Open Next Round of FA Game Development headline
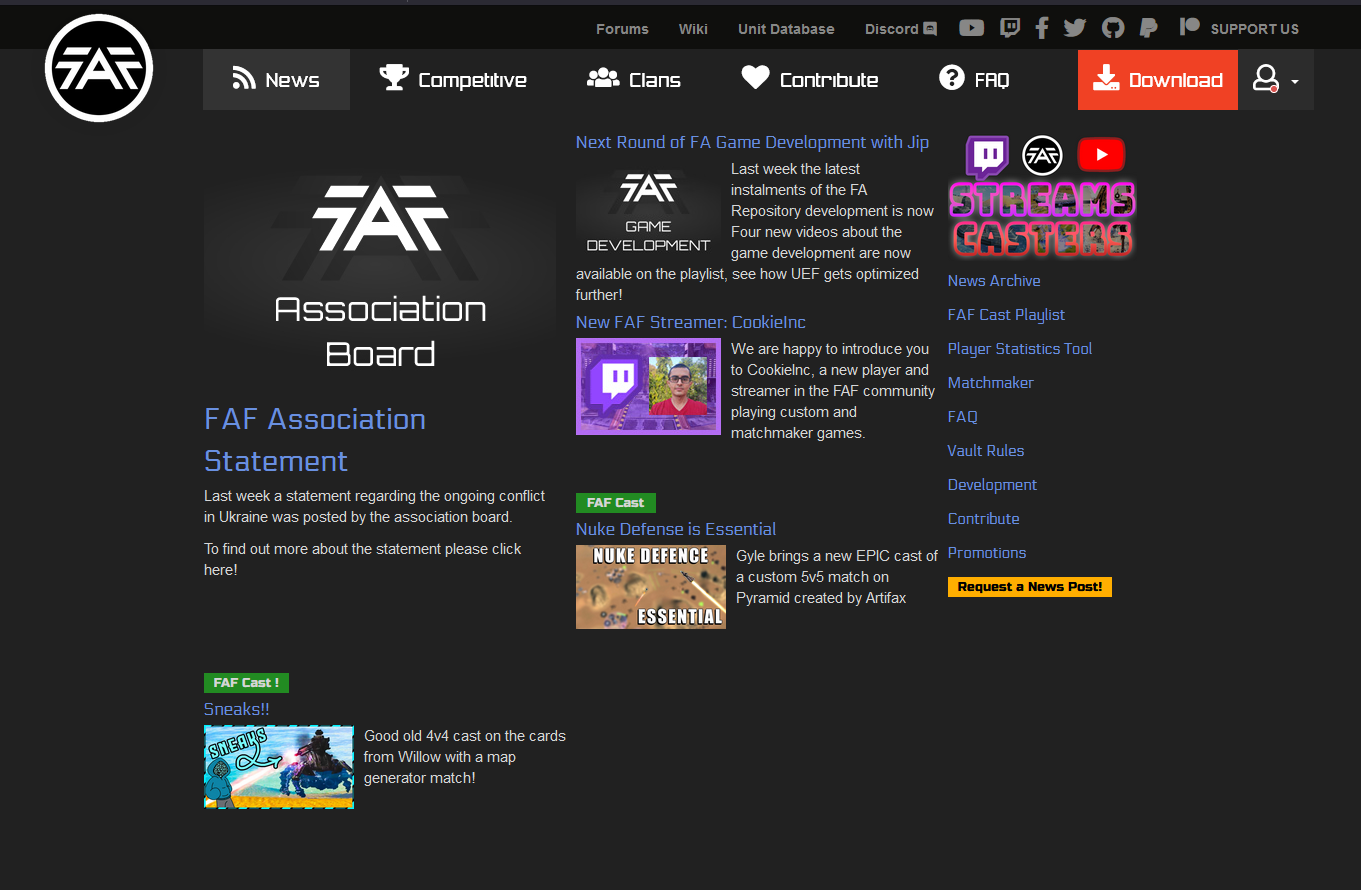 click(752, 142)
